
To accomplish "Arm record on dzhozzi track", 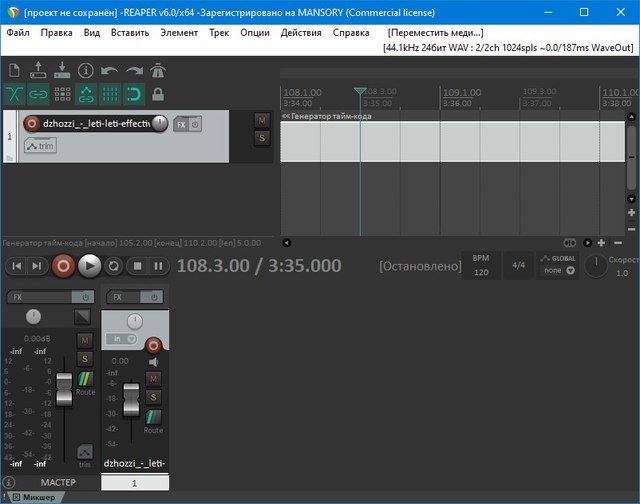I will pyautogui.click(x=32, y=124).
